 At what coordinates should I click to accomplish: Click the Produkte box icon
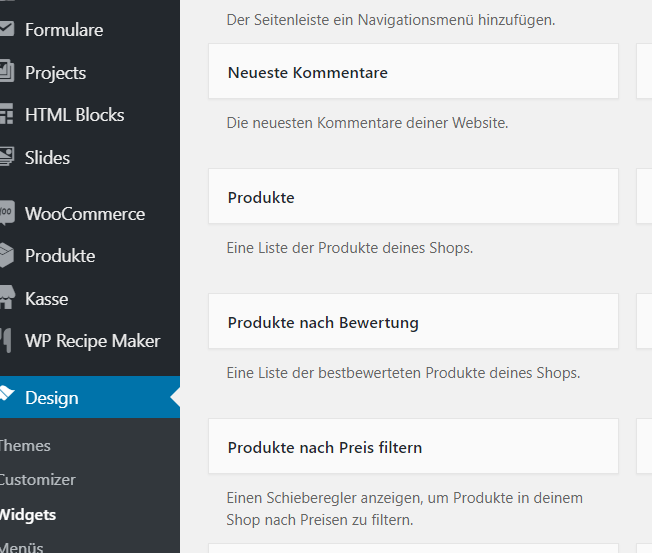click(x=6, y=256)
